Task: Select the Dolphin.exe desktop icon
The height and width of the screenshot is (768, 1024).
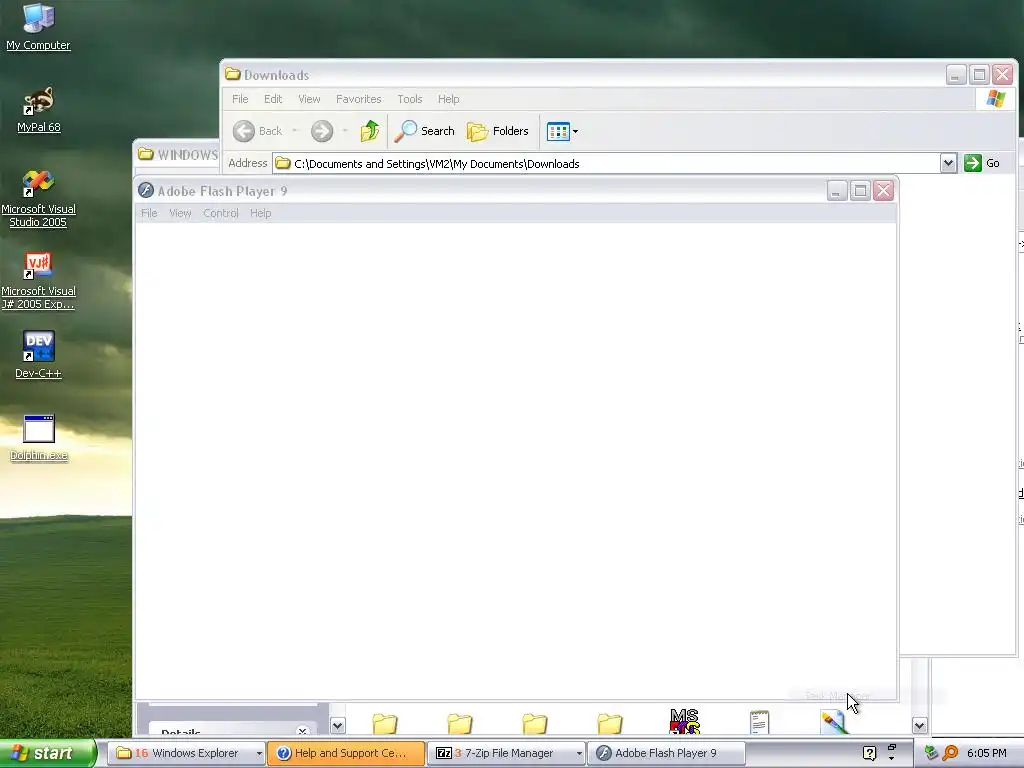Action: point(38,438)
